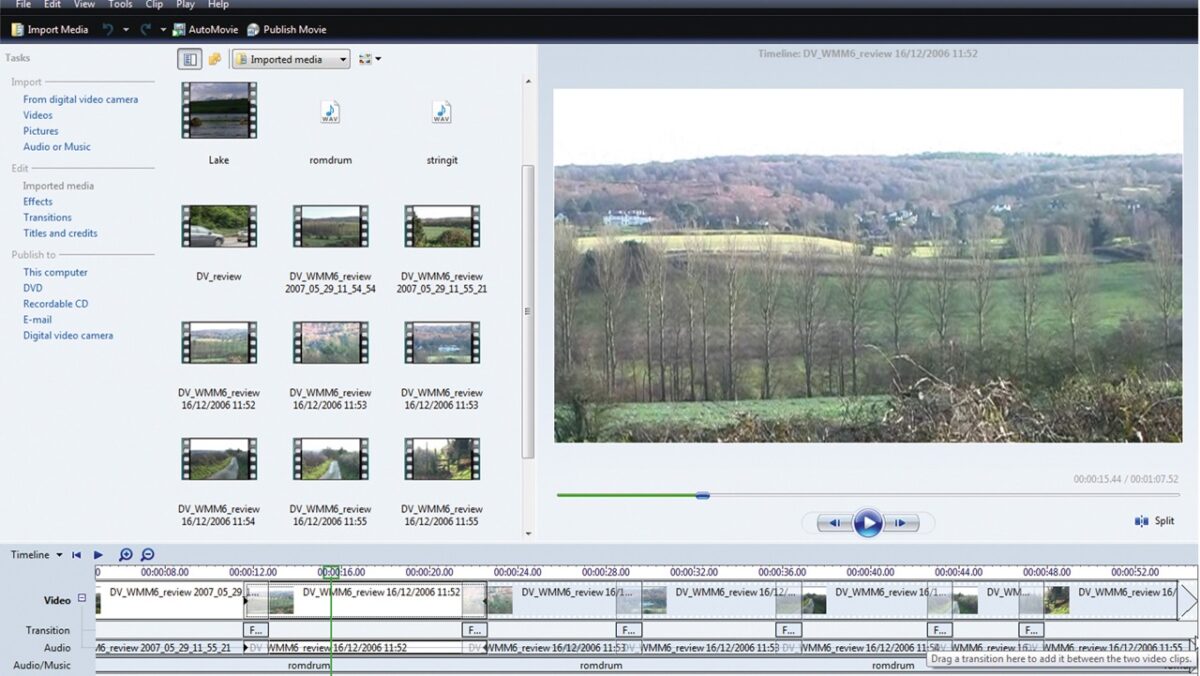Play the timeline from the toolbar

pyautogui.click(x=98, y=555)
